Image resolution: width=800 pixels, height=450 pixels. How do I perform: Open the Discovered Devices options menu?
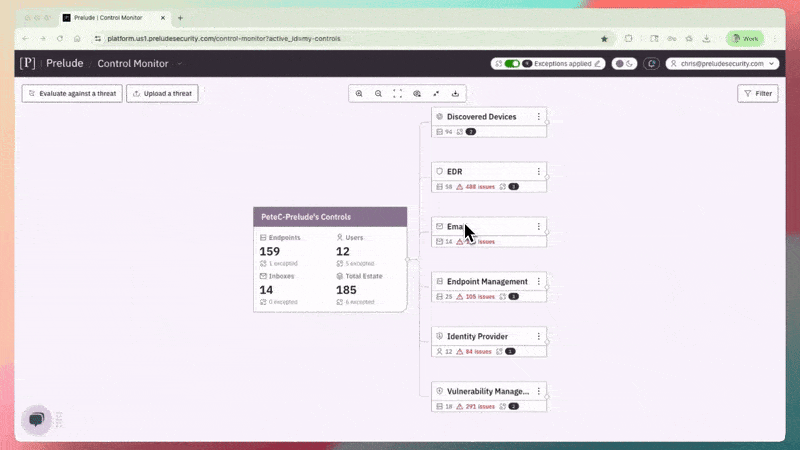tap(539, 117)
